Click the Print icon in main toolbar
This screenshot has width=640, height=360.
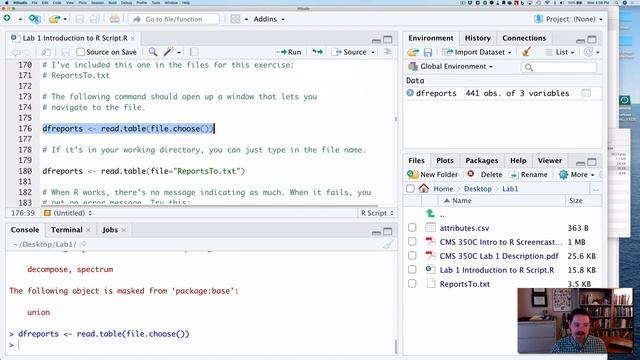(x=114, y=19)
